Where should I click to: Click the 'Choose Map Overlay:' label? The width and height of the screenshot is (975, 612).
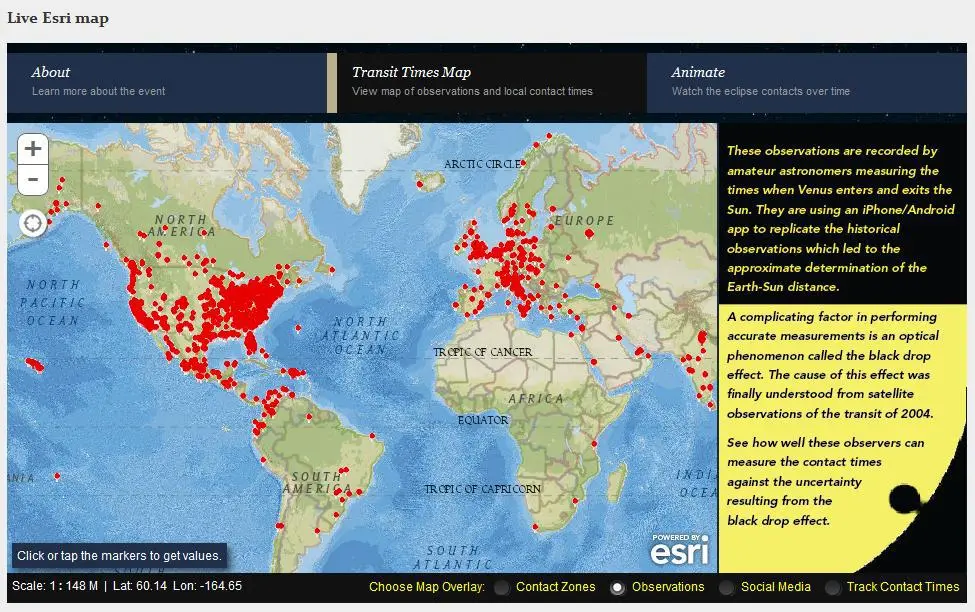[x=427, y=587]
